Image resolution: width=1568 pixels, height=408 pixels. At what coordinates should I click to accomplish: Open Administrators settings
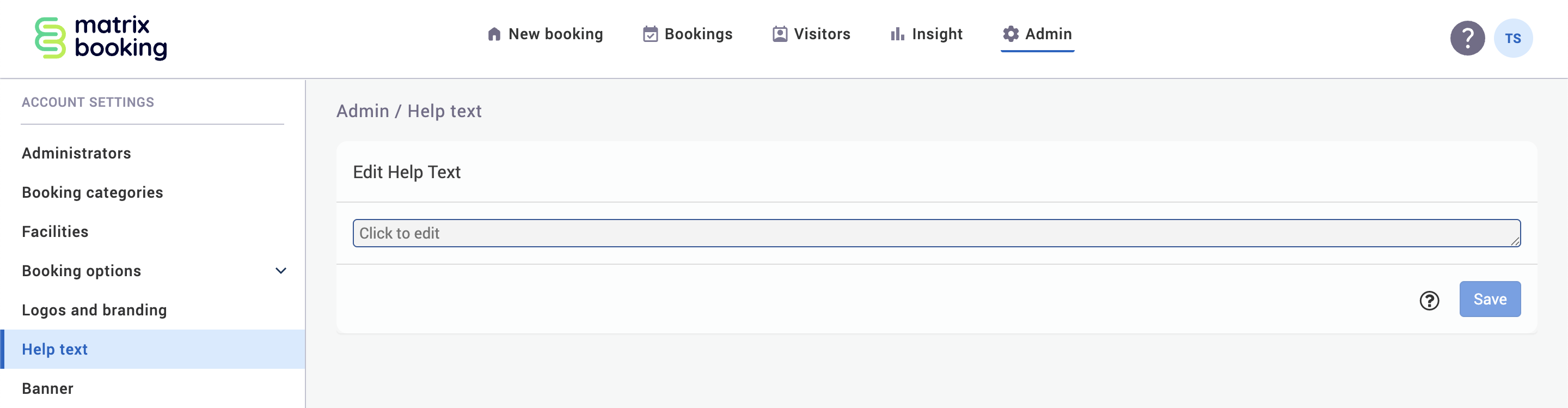coord(77,154)
